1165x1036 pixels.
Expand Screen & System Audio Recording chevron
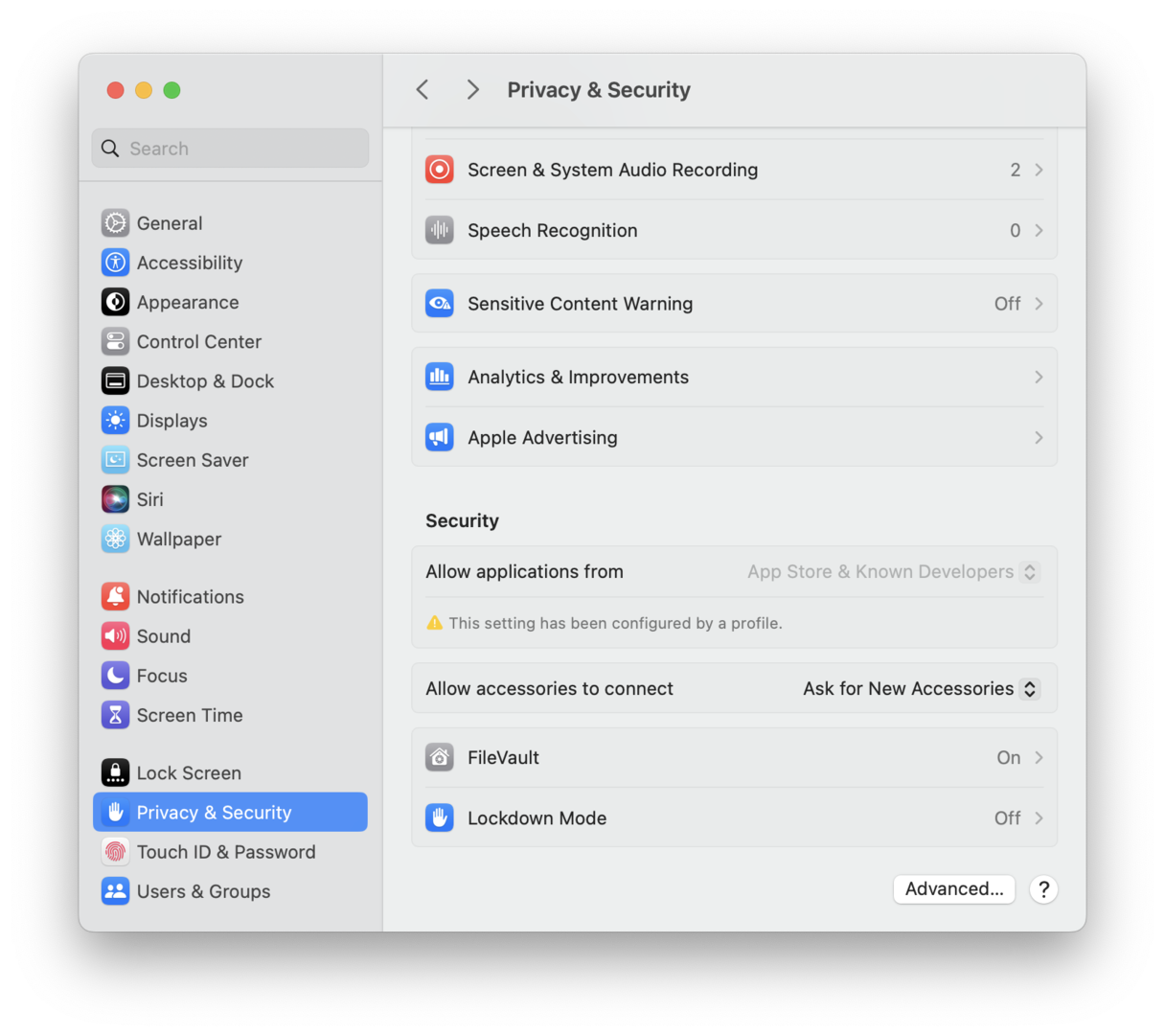click(x=1039, y=170)
